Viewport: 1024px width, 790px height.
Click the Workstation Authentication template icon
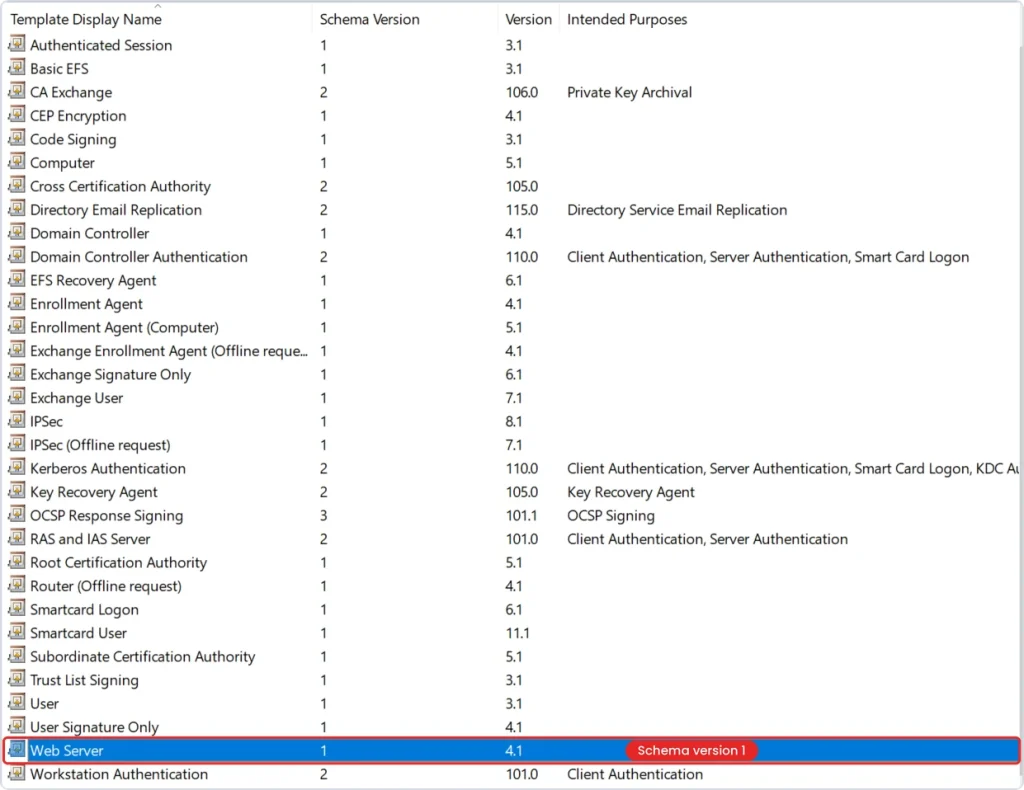[16, 773]
